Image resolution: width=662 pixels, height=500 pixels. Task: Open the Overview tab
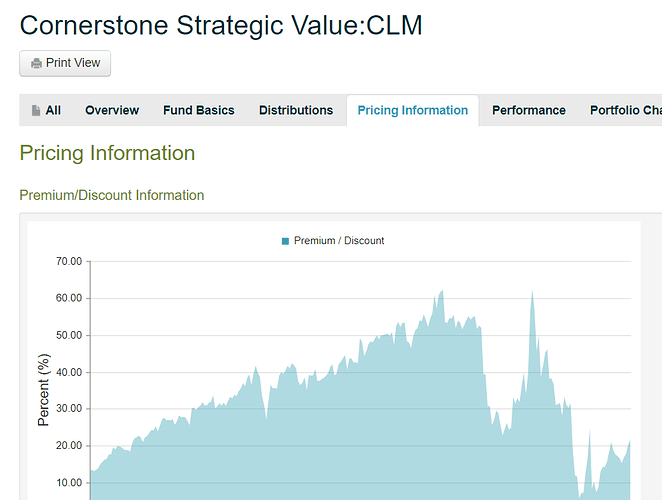click(112, 110)
